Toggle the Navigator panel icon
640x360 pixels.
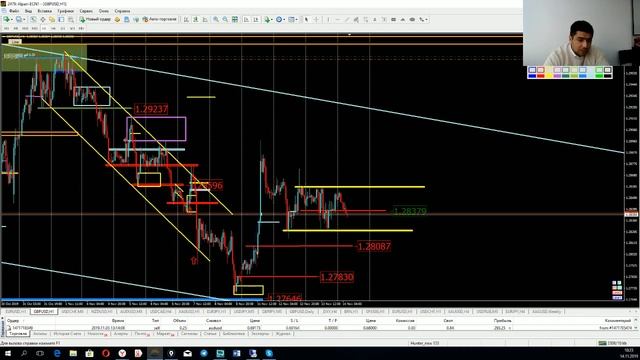pos(52,20)
